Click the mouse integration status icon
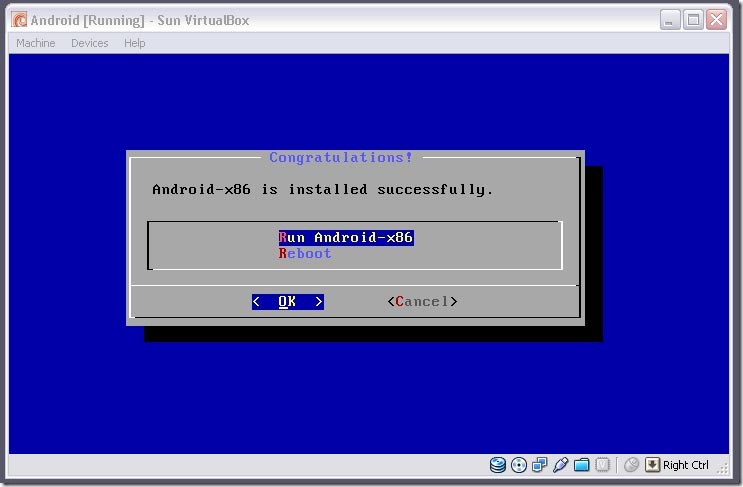 click(631, 465)
